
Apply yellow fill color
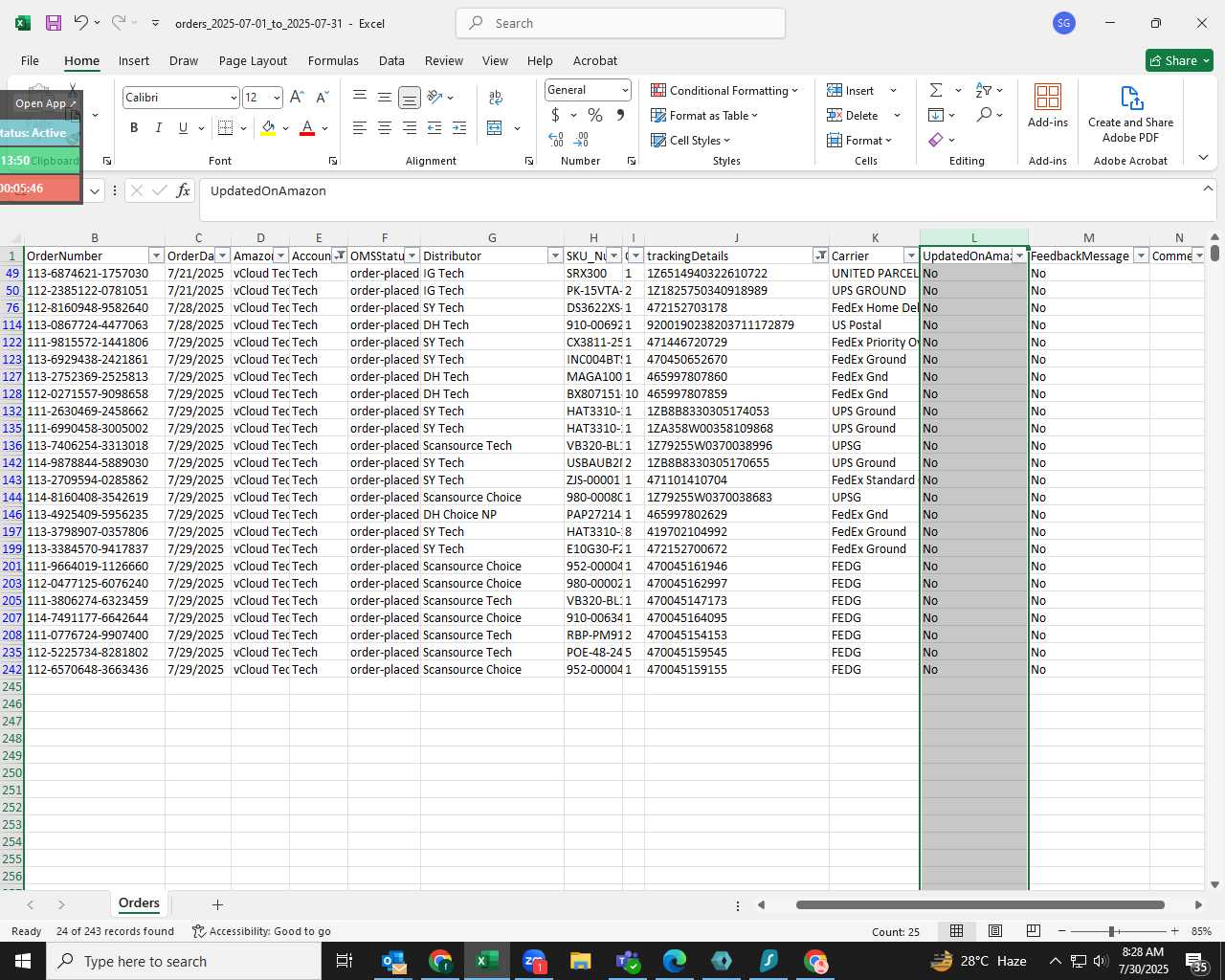pos(269,127)
